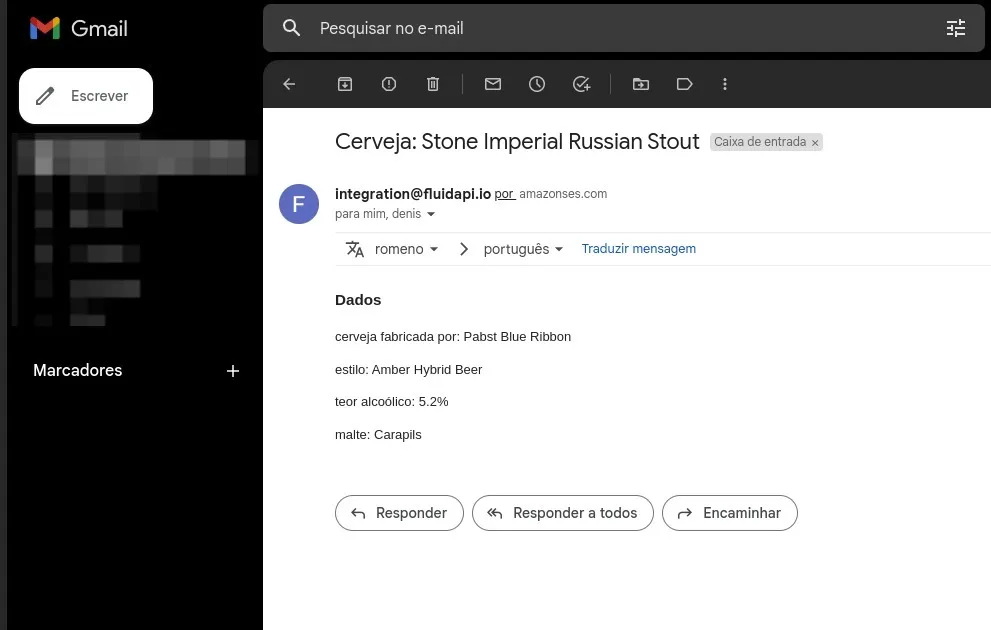Click the Caixa de entrada label
This screenshot has height=630, width=991.
click(x=760, y=142)
